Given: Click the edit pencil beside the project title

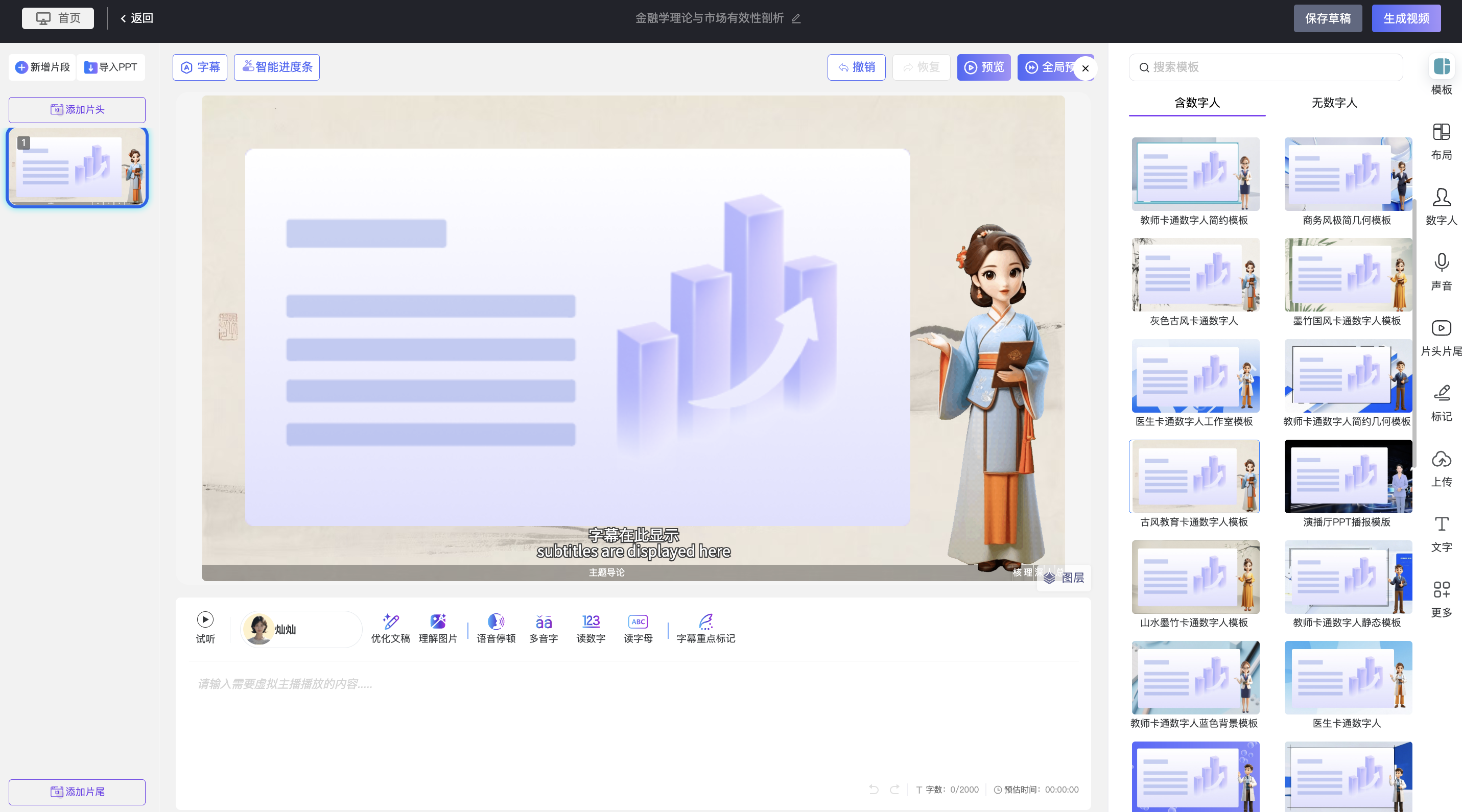Looking at the screenshot, I should click(x=796, y=19).
